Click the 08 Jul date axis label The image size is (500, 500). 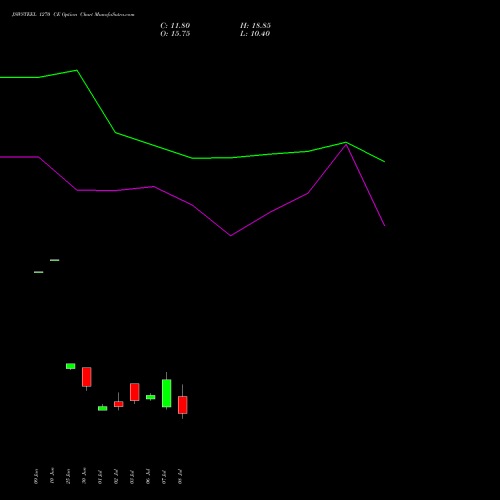click(180, 477)
